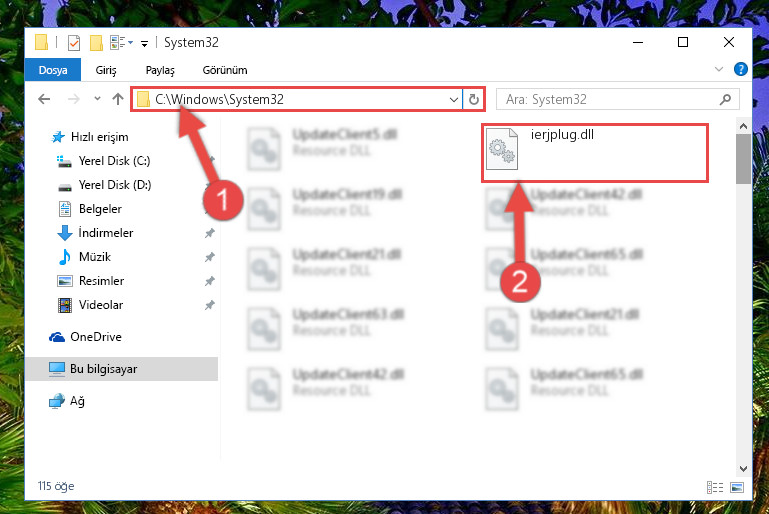Open the Dosya menu tab
This screenshot has height=514, width=769.
tap(53, 70)
